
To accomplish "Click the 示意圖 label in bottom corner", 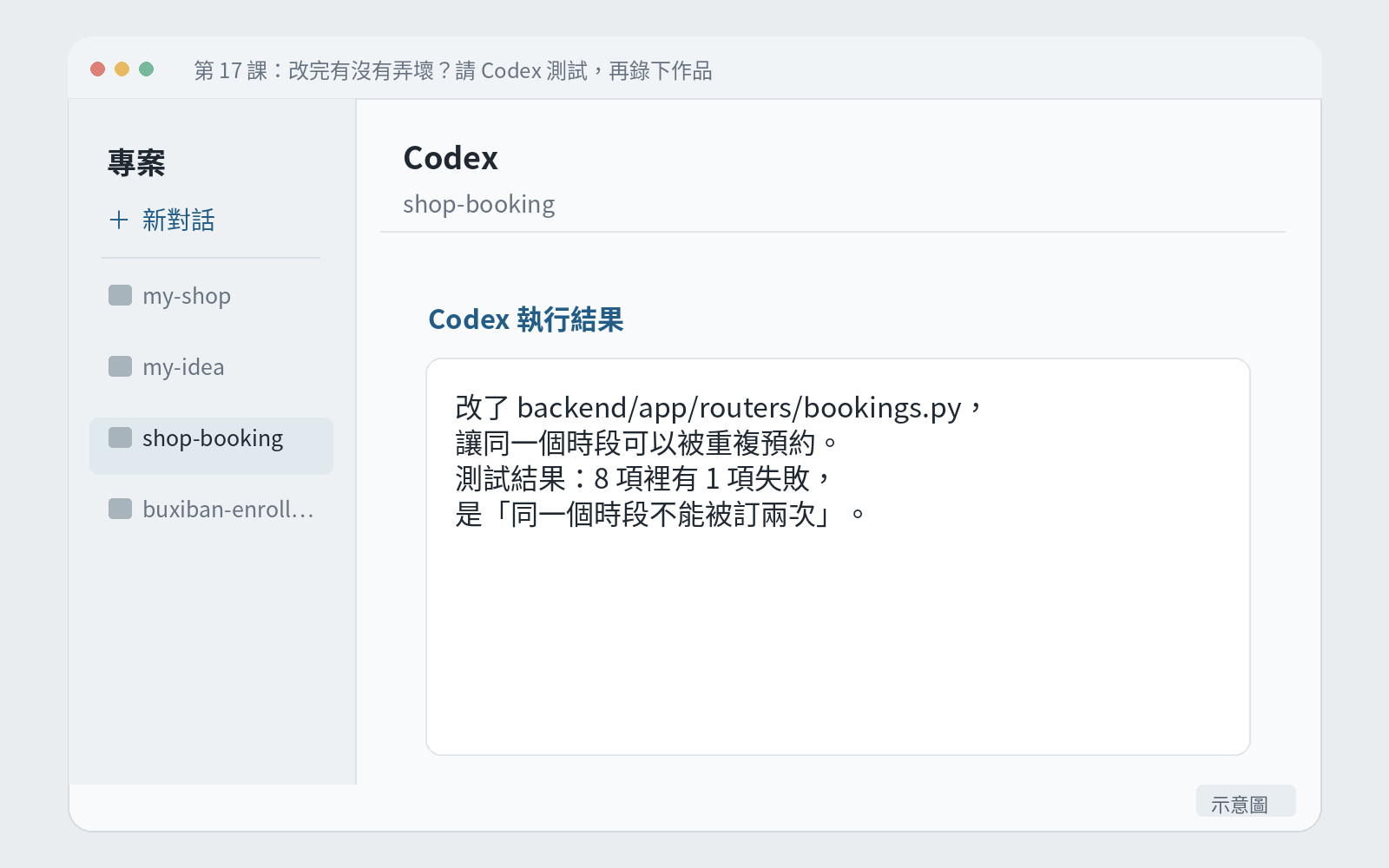I will pyautogui.click(x=1246, y=801).
